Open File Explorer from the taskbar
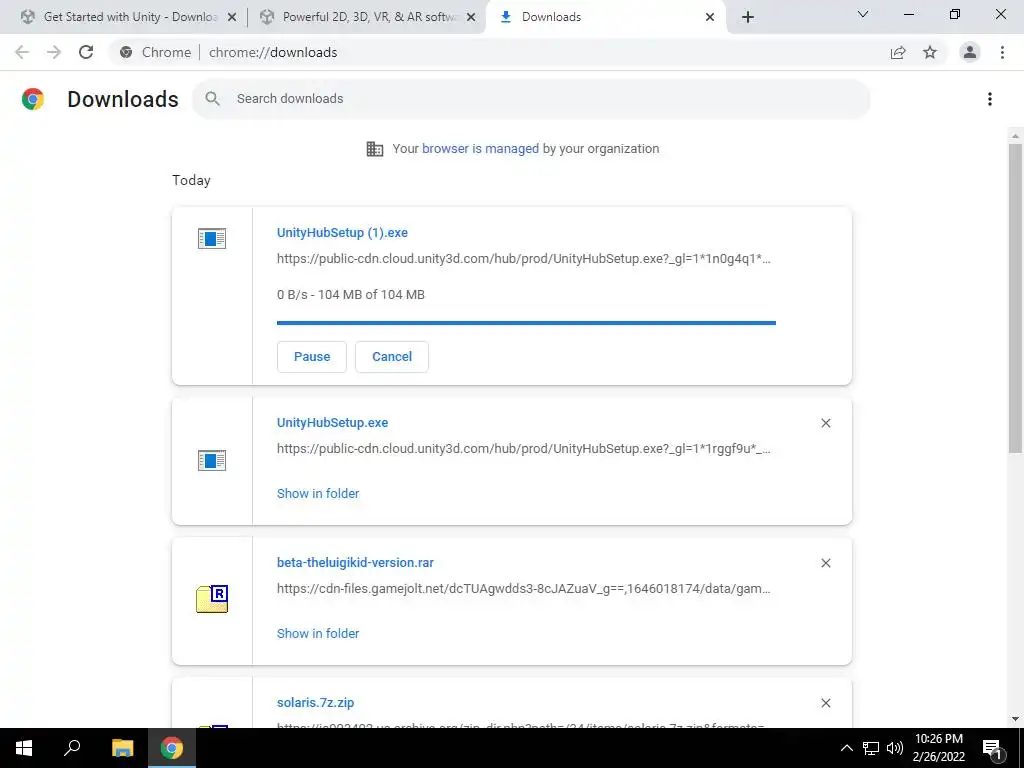The image size is (1024, 768). pyautogui.click(x=122, y=748)
